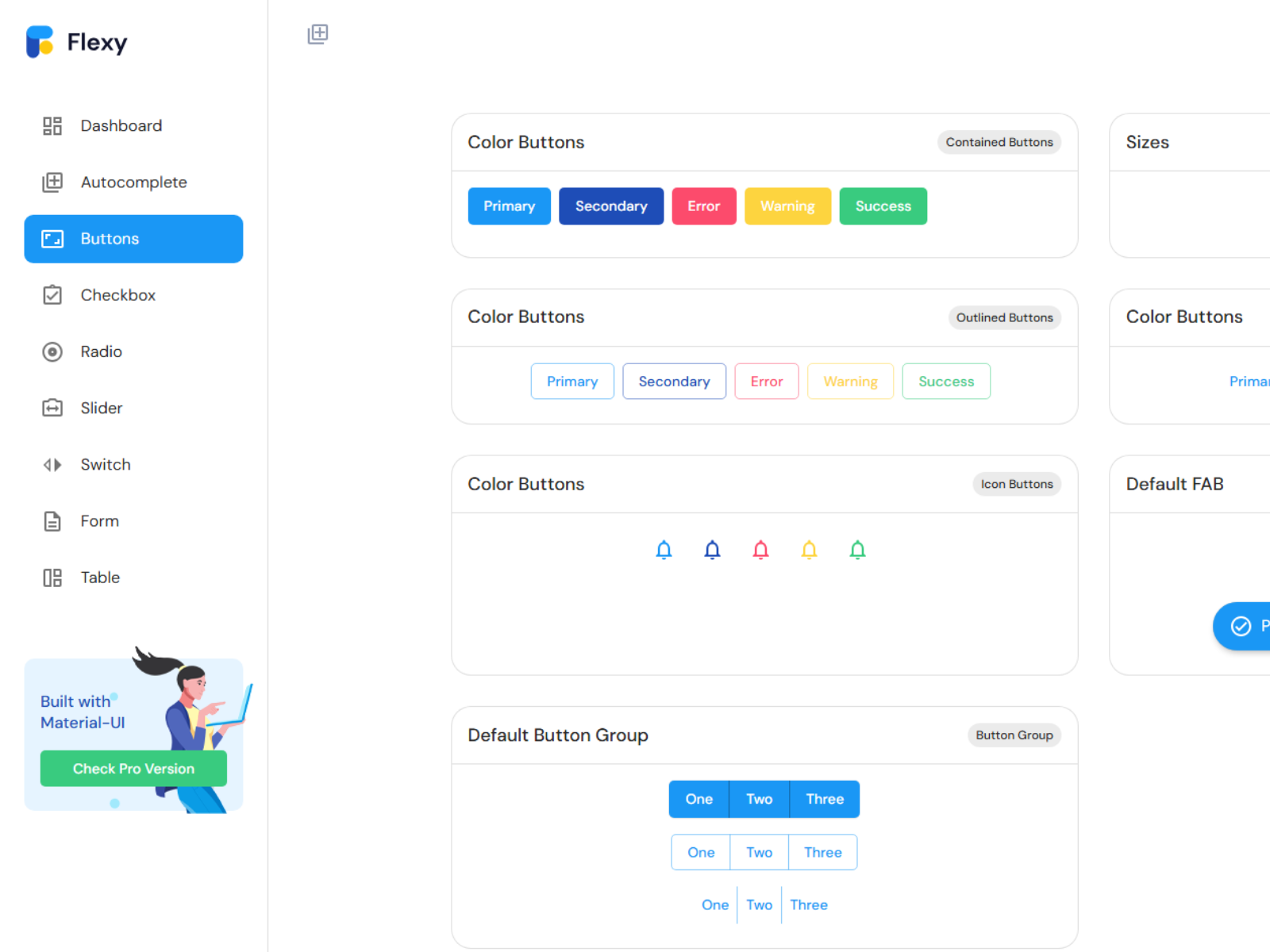Click the Checkbox sidebar icon
This screenshot has height=952, width=1270.
point(52,295)
